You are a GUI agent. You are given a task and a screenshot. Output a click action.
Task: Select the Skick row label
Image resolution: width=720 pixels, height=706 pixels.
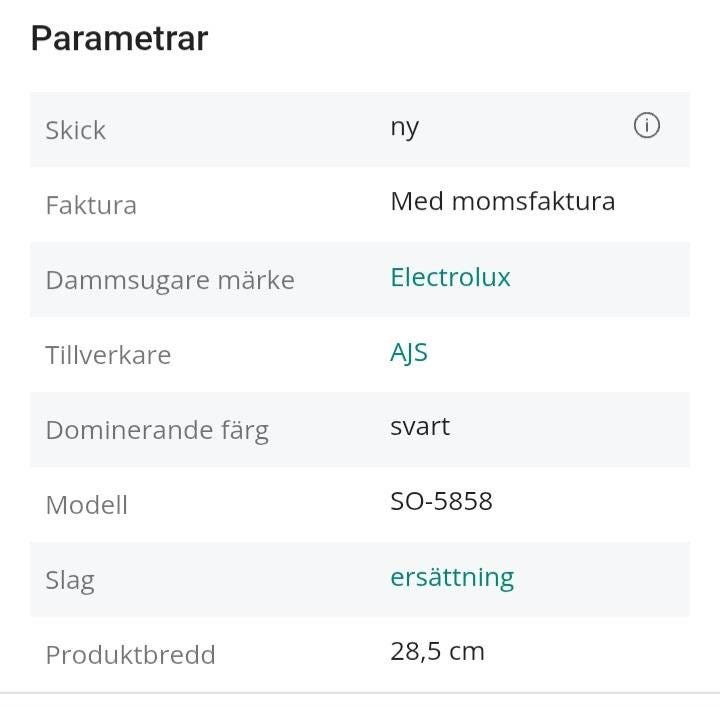pyautogui.click(x=76, y=130)
